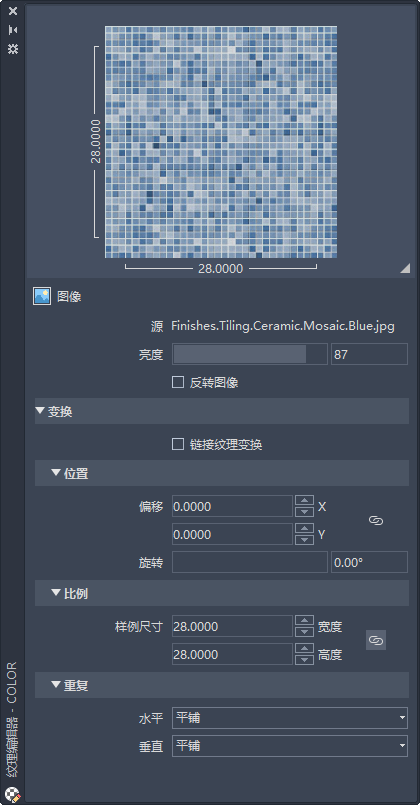This screenshot has width=420, height=805.
Task: Toggle palette auto-hide icon
Action: tap(13, 30)
